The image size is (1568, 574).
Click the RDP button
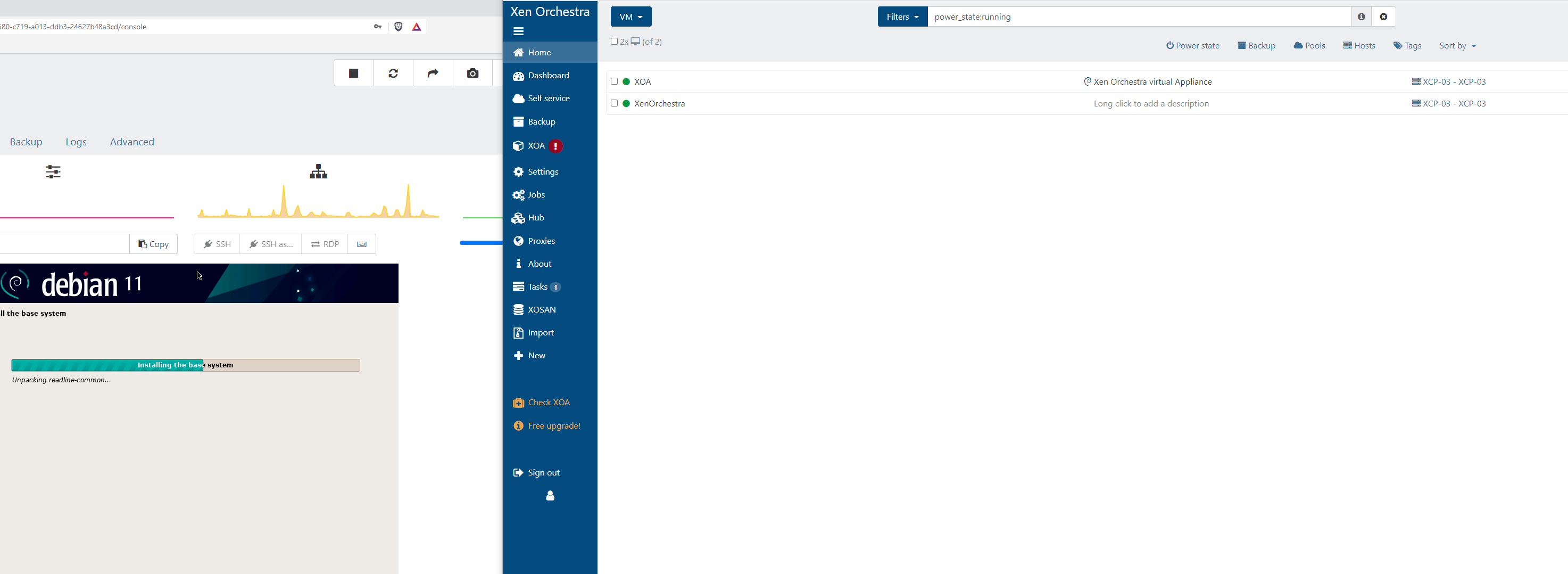[x=325, y=244]
